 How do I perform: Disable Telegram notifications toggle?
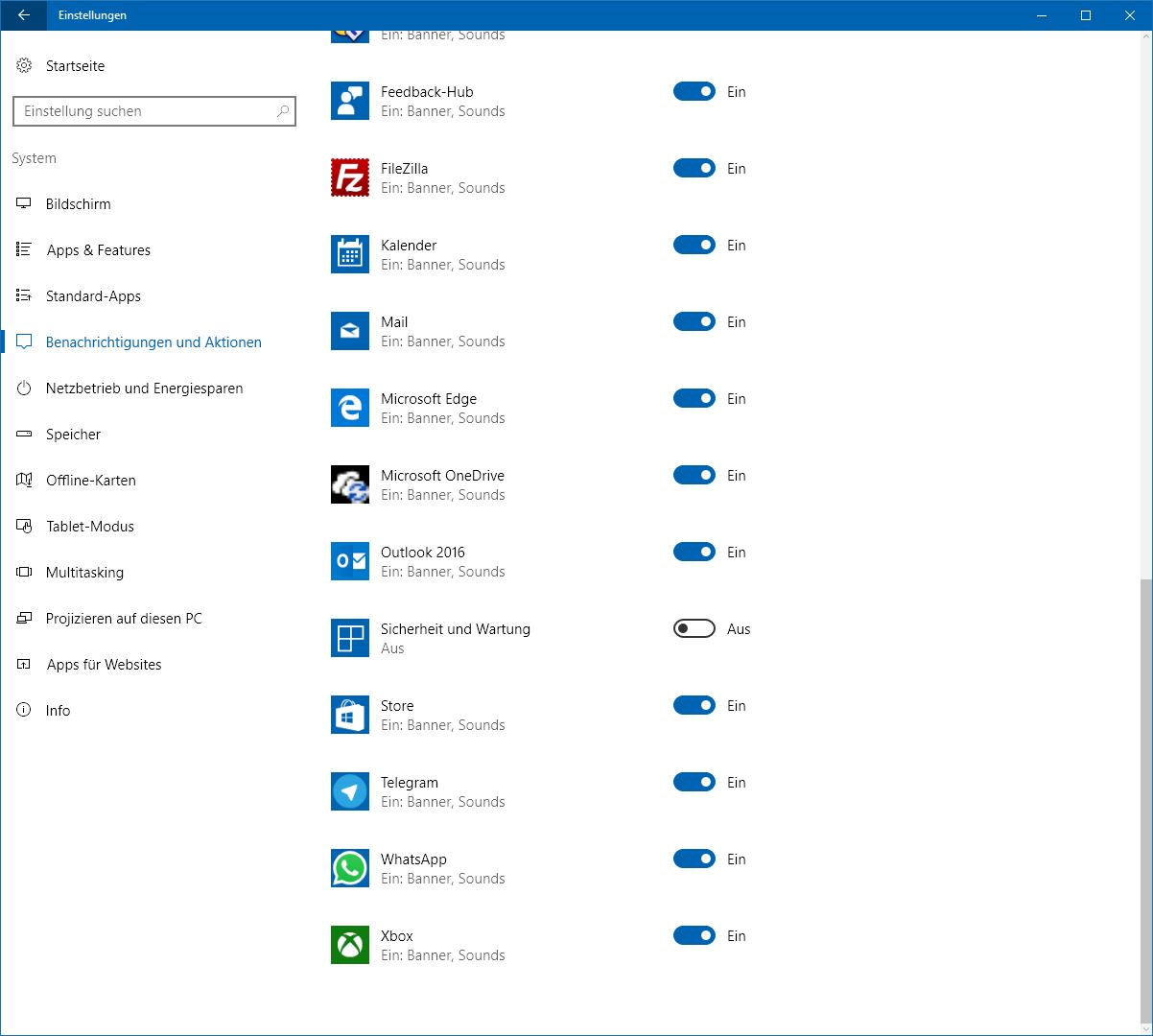click(694, 782)
